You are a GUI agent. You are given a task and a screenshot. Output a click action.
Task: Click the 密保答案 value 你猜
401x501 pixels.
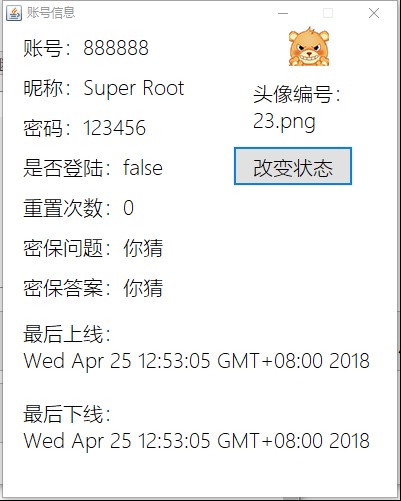[x=143, y=288]
